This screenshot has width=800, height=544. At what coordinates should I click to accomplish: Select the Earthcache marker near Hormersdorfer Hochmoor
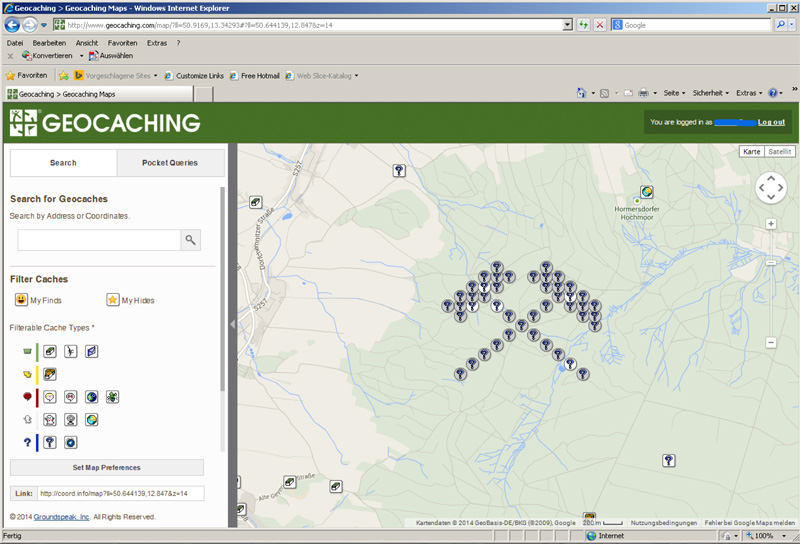pyautogui.click(x=647, y=192)
